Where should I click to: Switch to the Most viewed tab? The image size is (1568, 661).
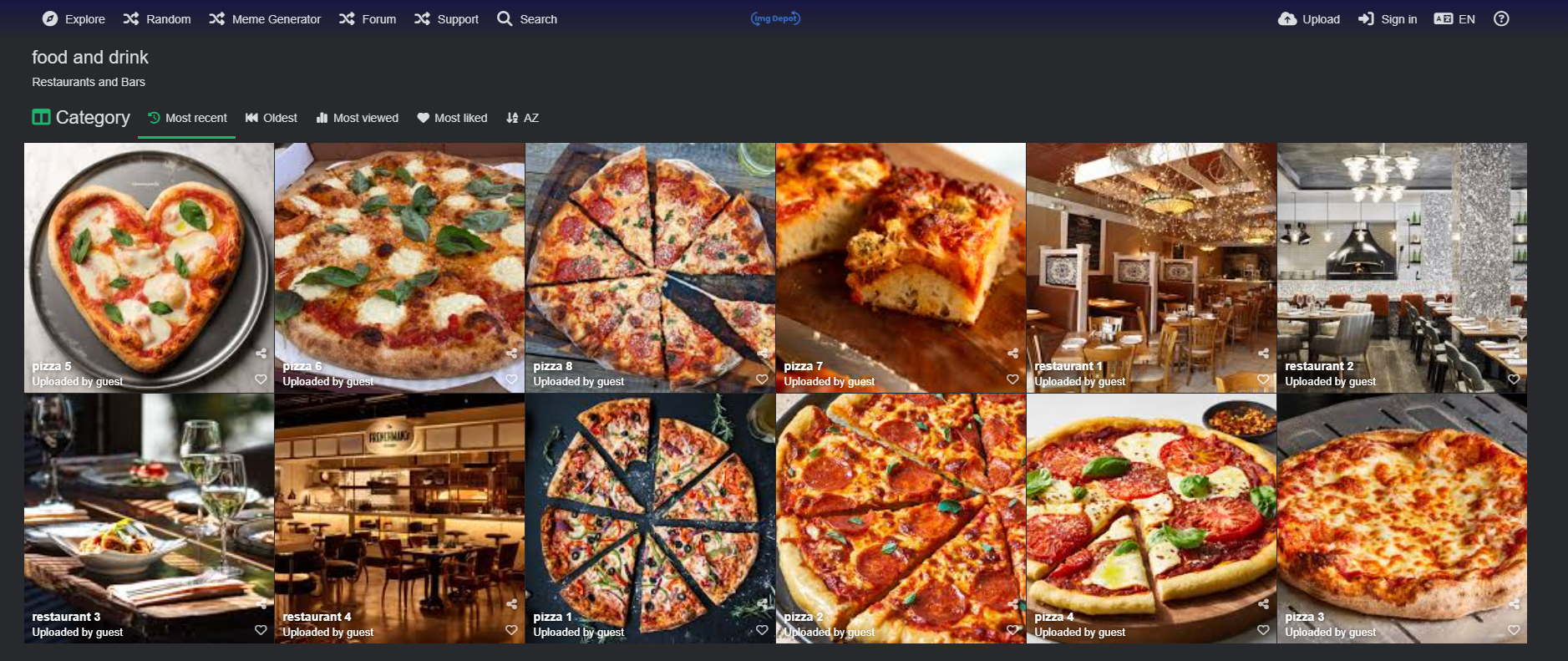pos(357,118)
